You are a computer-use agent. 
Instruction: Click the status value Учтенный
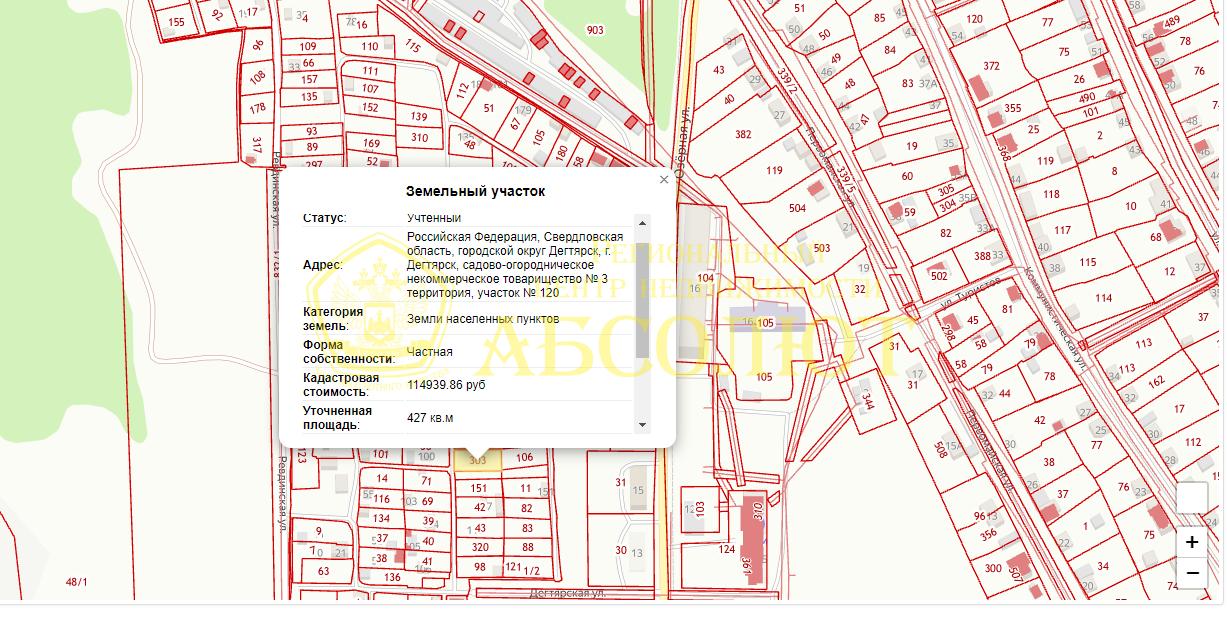(434, 217)
